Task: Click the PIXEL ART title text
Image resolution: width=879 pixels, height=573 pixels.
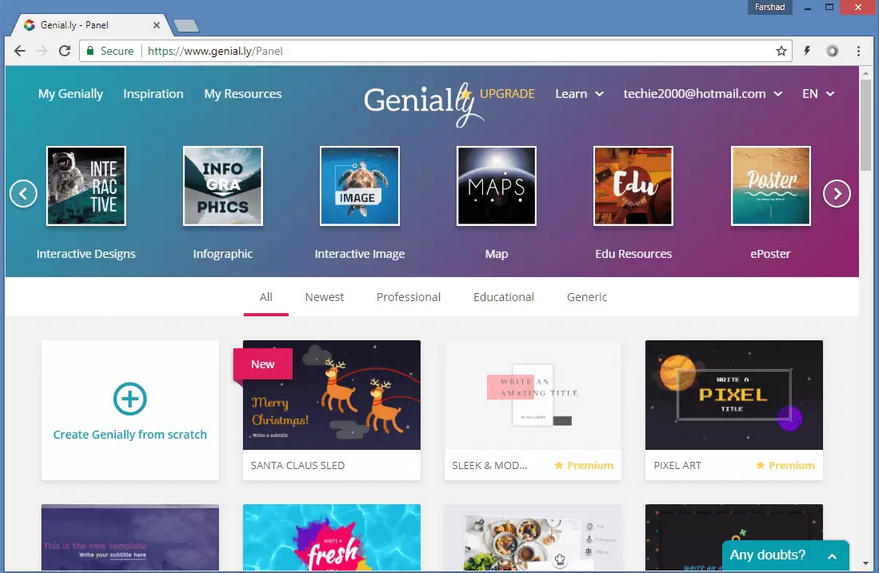Action: tap(677, 465)
